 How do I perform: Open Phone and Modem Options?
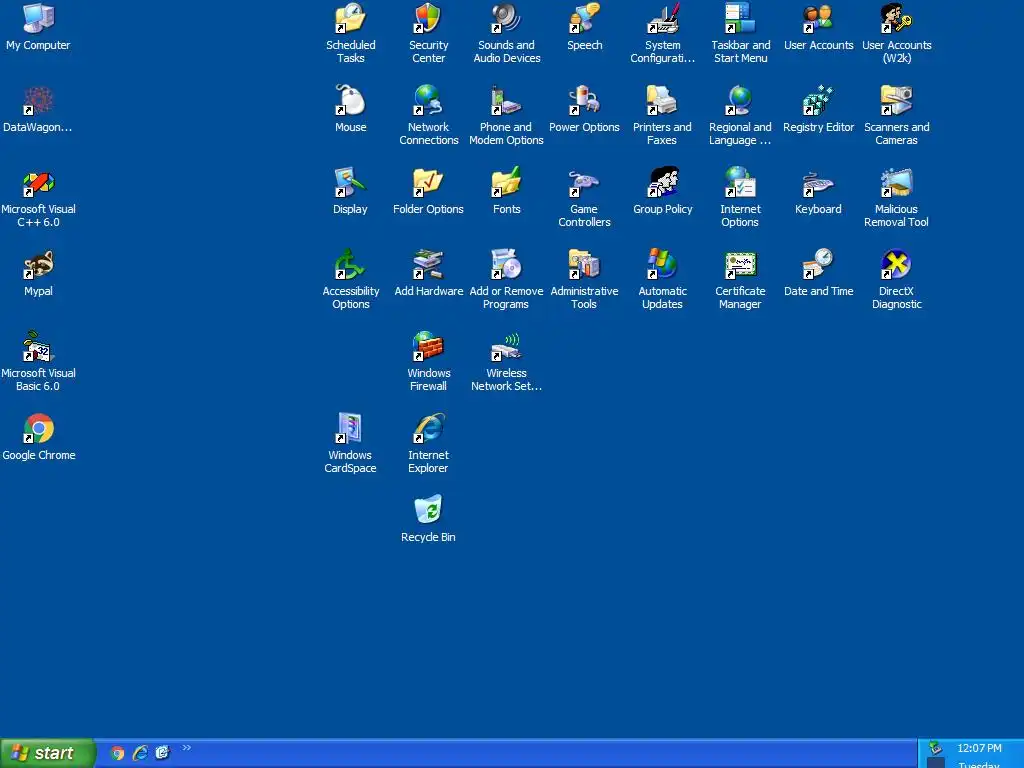[x=507, y=116]
